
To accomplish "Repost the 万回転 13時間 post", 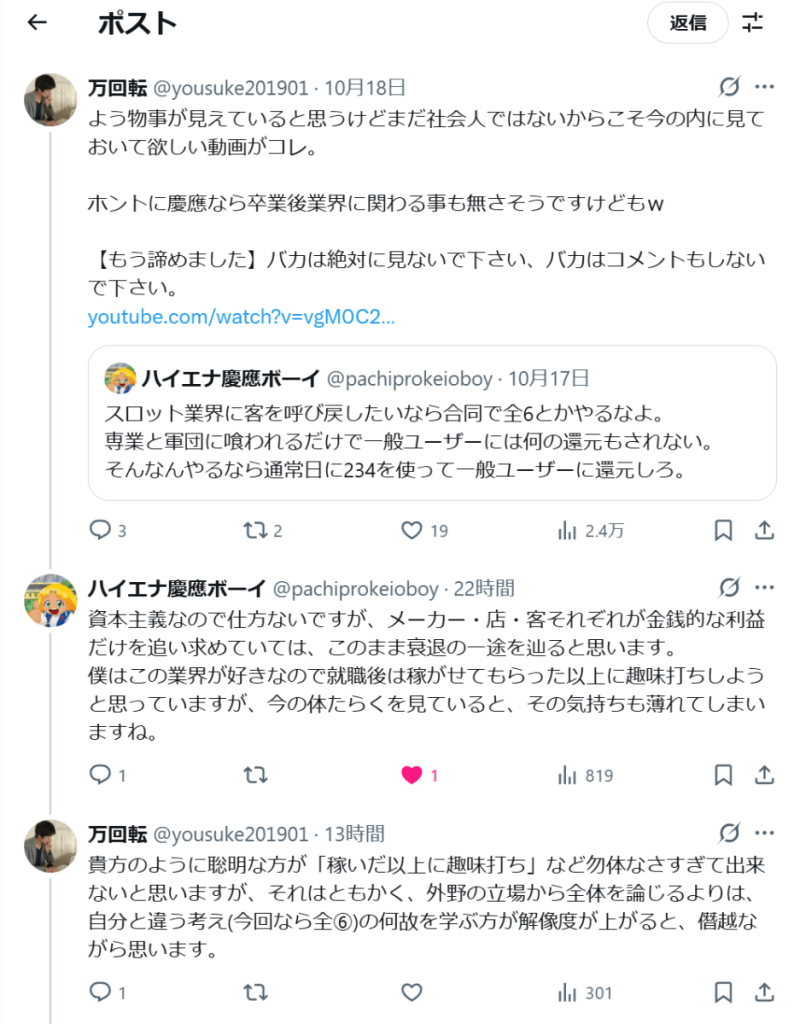I will pos(256,992).
